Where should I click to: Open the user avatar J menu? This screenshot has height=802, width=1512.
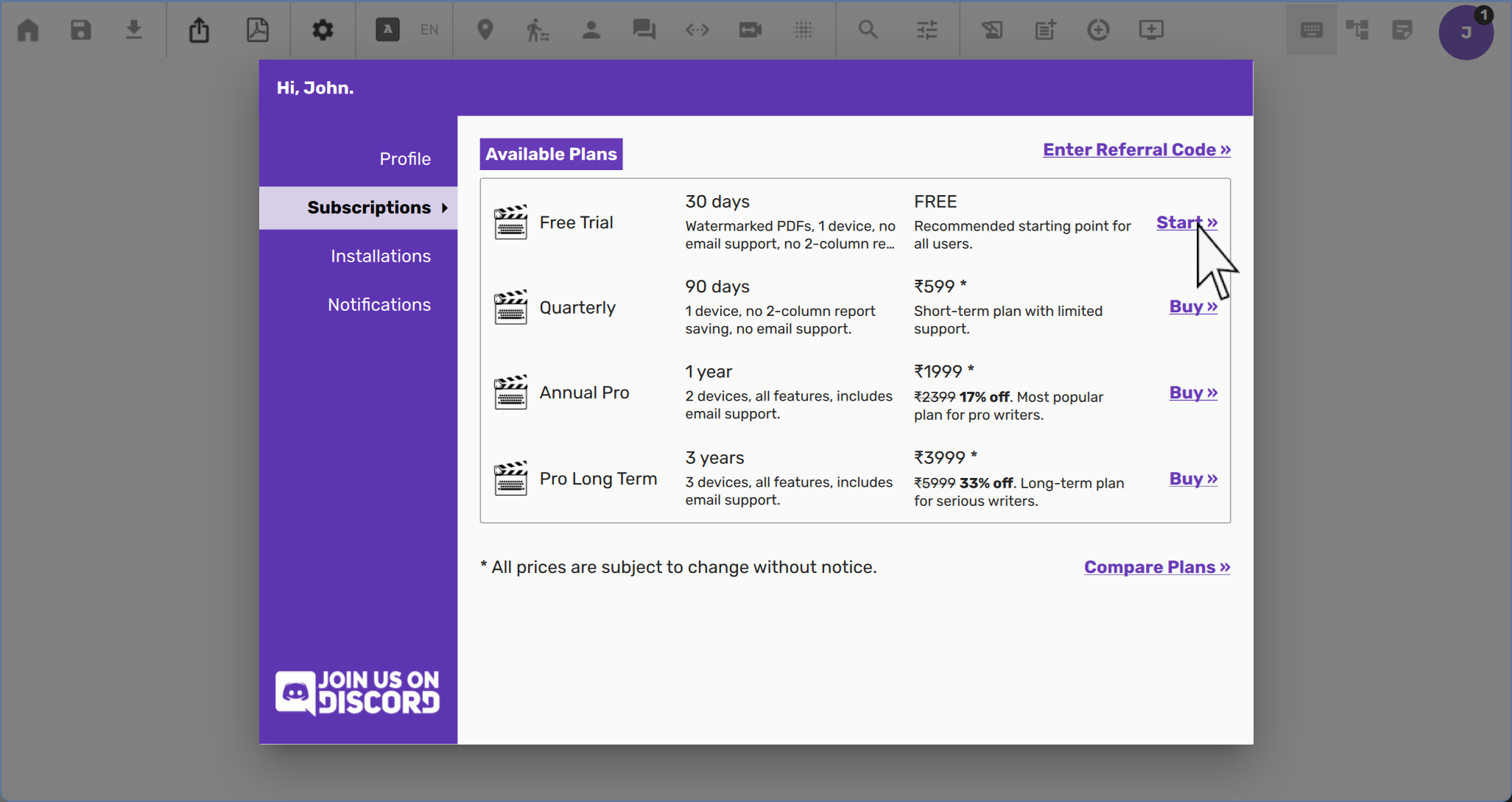click(1466, 32)
